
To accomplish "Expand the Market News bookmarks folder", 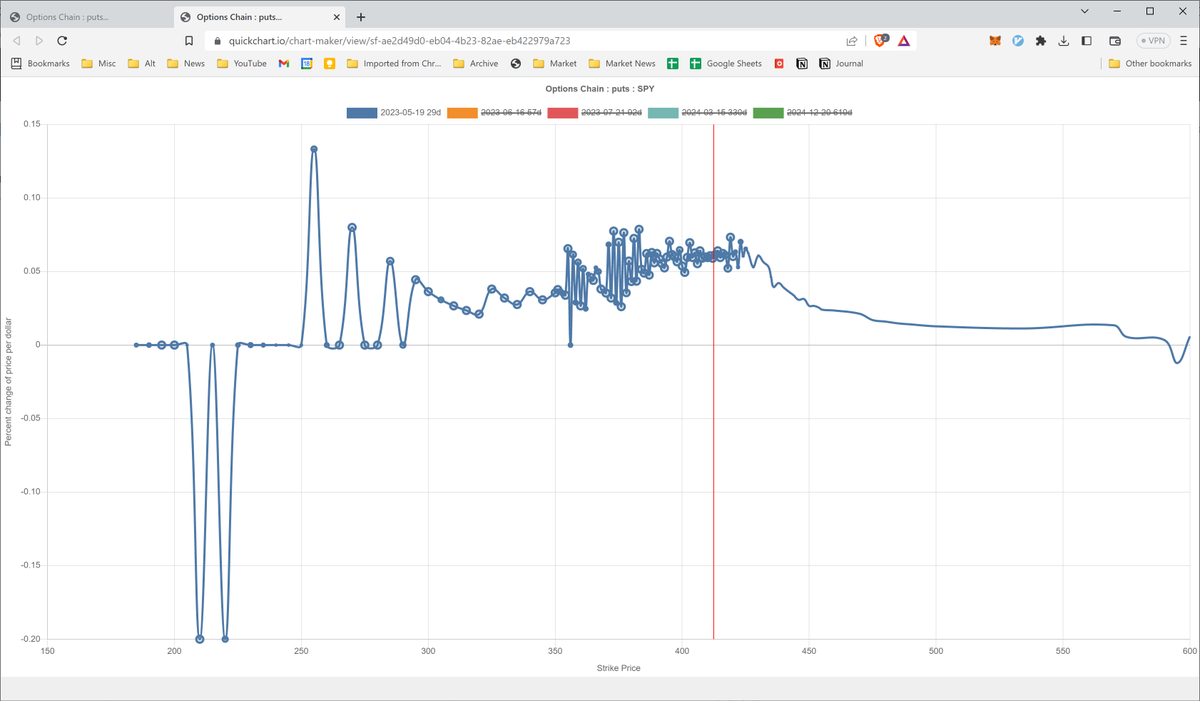I will coord(622,63).
